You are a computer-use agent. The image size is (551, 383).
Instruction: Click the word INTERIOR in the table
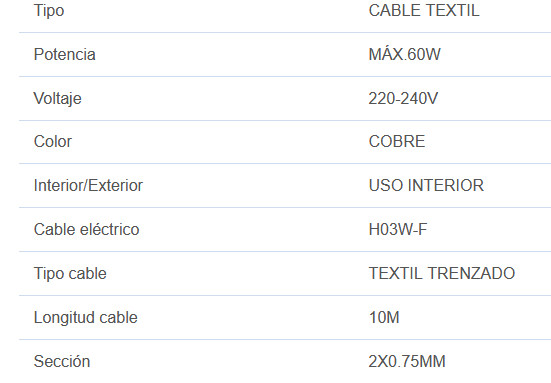point(446,186)
